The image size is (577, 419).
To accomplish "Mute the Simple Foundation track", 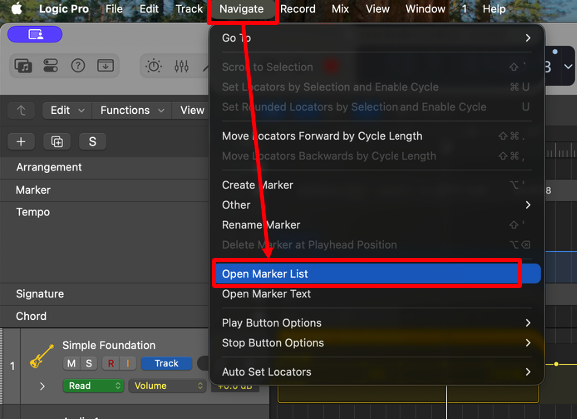I will point(71,363).
